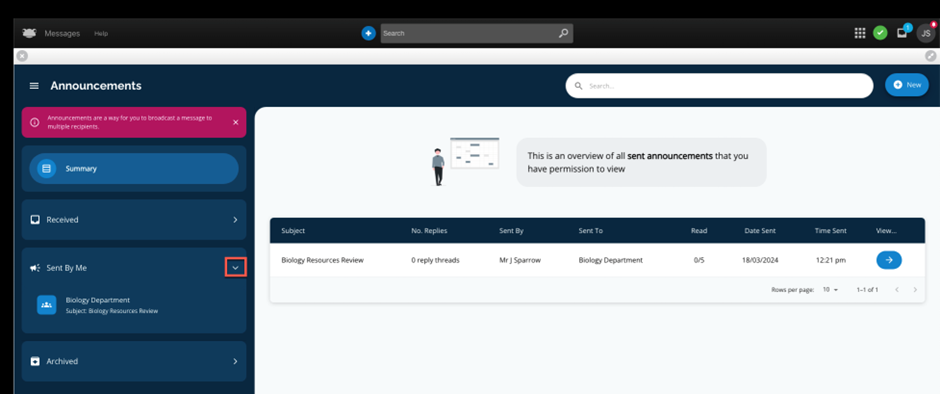Click the 0/5 read count

point(699,260)
